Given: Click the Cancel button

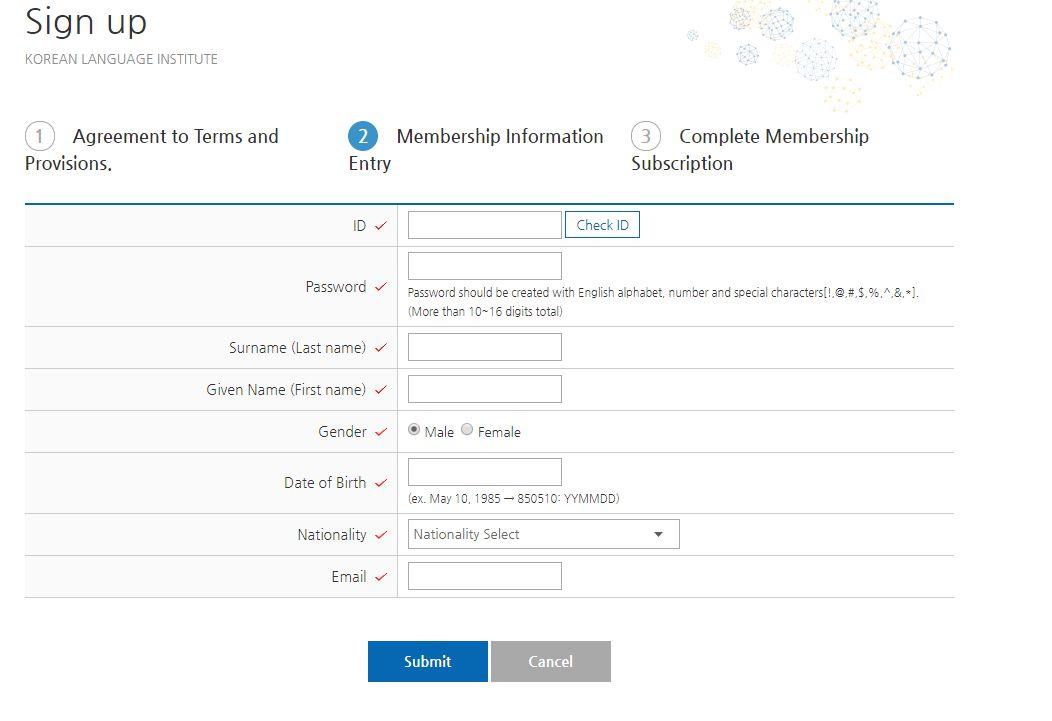Looking at the screenshot, I should pyautogui.click(x=550, y=661).
